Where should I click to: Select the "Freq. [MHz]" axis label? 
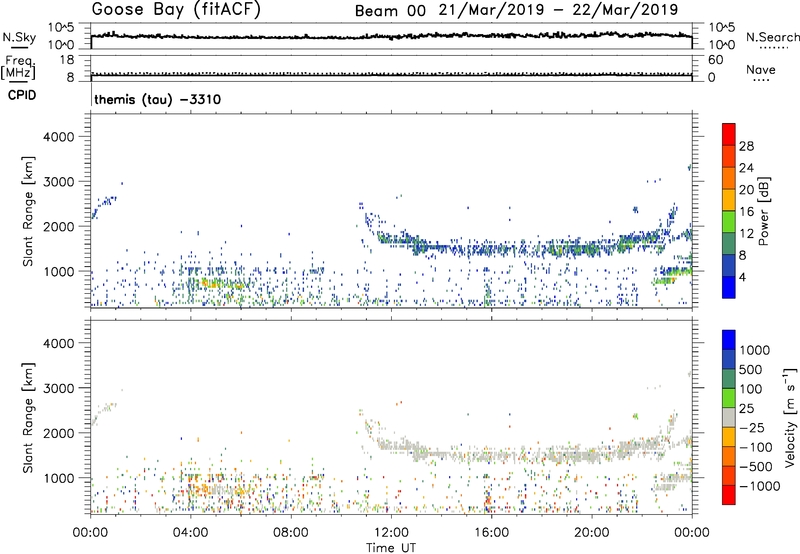click(19, 67)
